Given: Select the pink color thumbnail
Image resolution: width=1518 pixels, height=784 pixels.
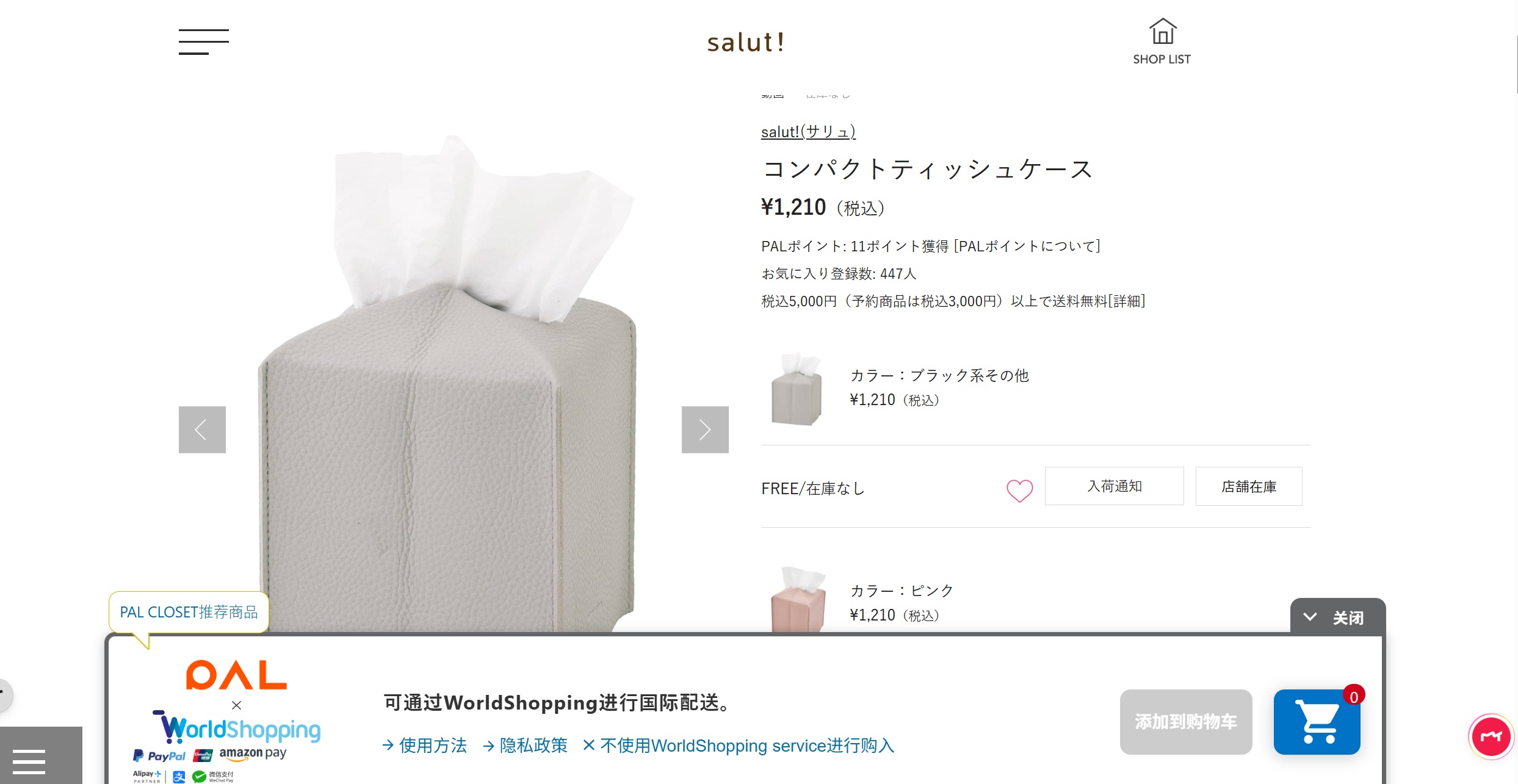Looking at the screenshot, I should coord(798,600).
